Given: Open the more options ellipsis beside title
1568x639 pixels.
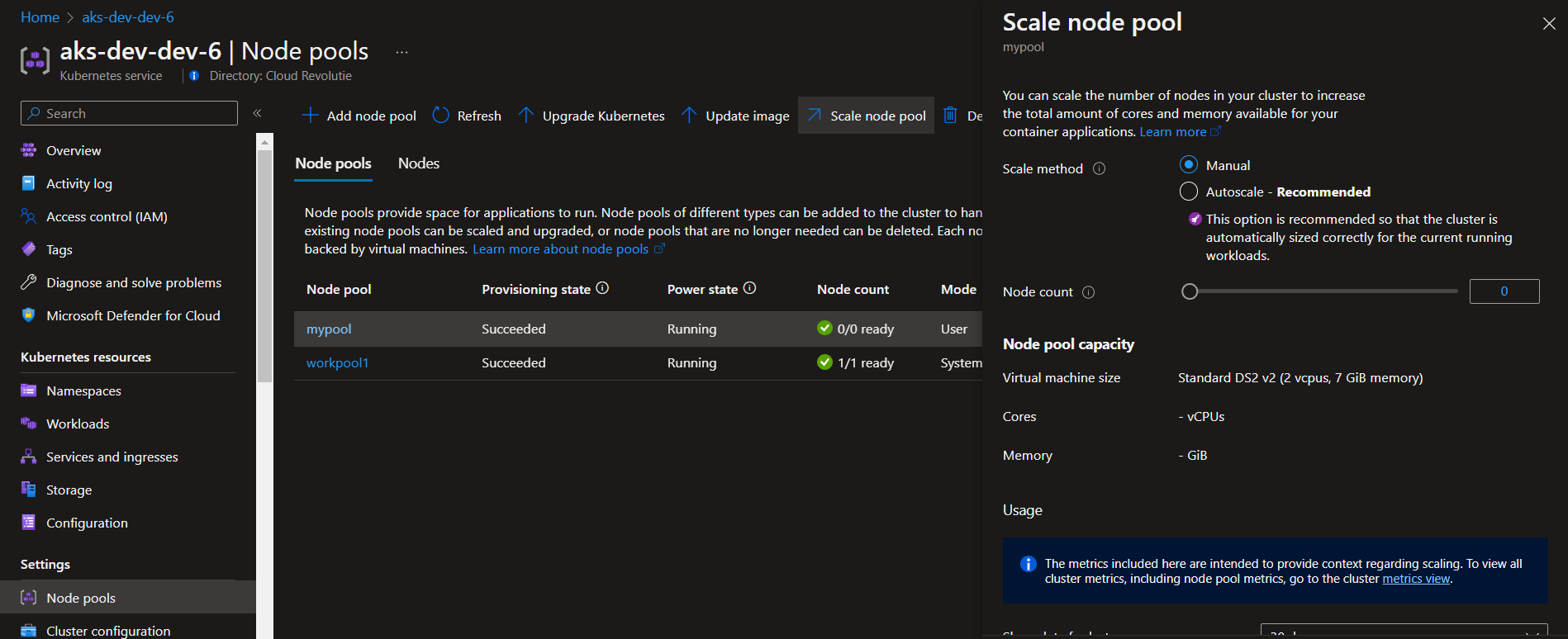Looking at the screenshot, I should (x=402, y=52).
